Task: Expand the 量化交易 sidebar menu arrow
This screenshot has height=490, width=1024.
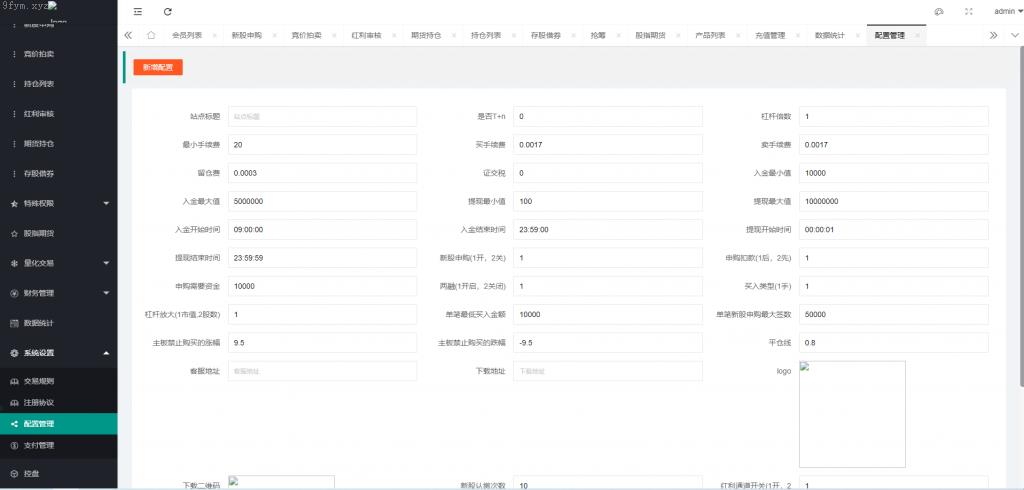Action: click(106, 263)
